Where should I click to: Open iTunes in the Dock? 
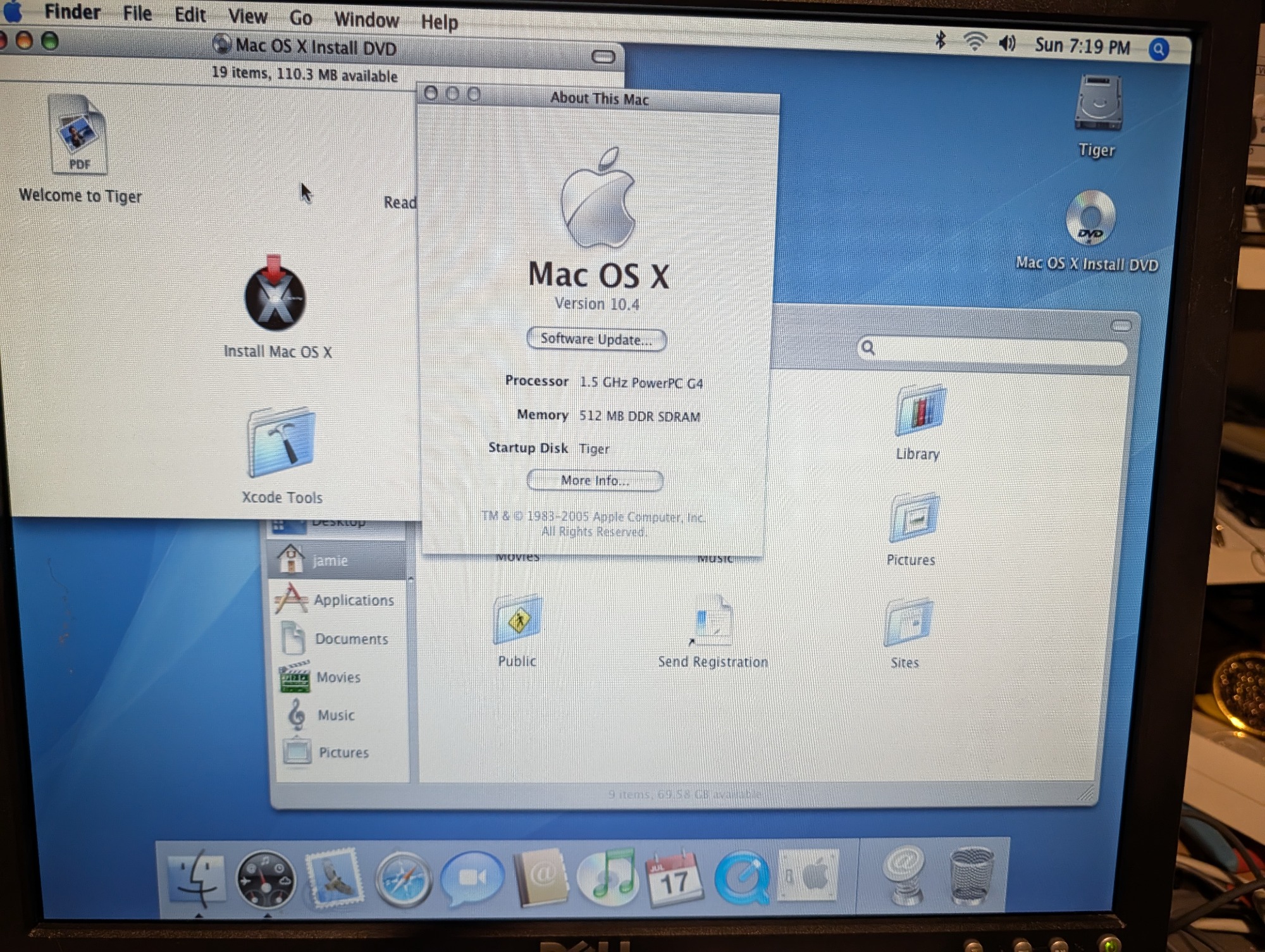tap(607, 878)
